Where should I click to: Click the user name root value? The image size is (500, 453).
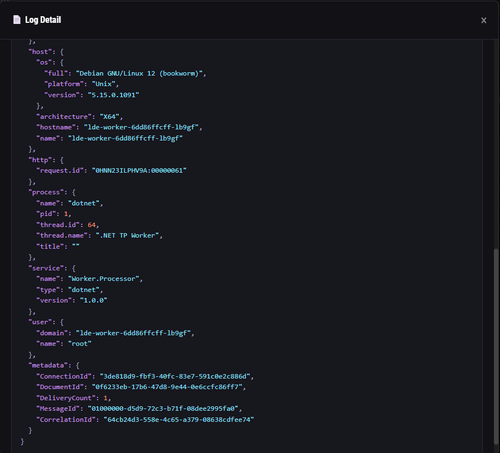(80, 344)
